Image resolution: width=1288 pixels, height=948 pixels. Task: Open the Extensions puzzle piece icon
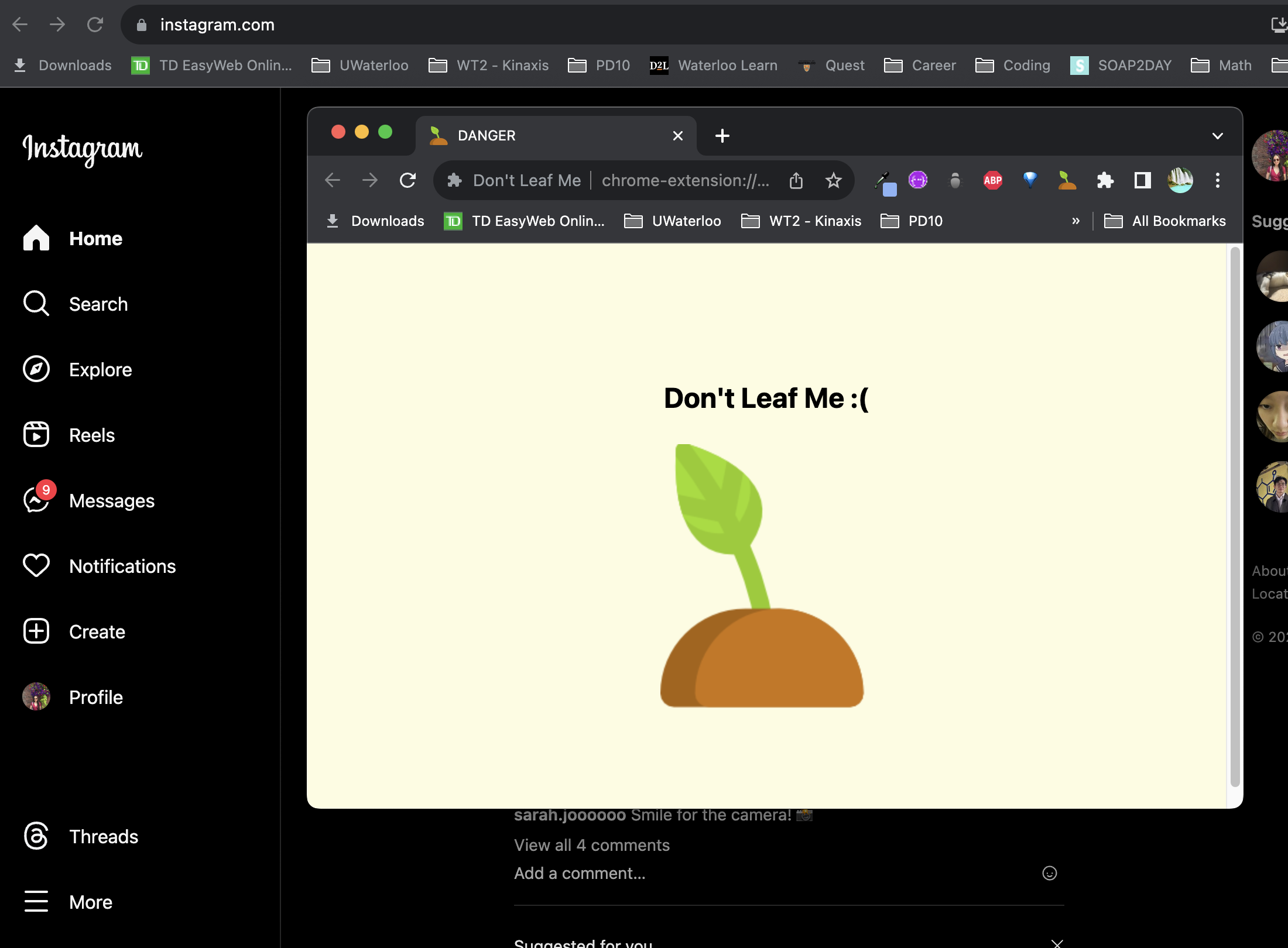(1105, 180)
